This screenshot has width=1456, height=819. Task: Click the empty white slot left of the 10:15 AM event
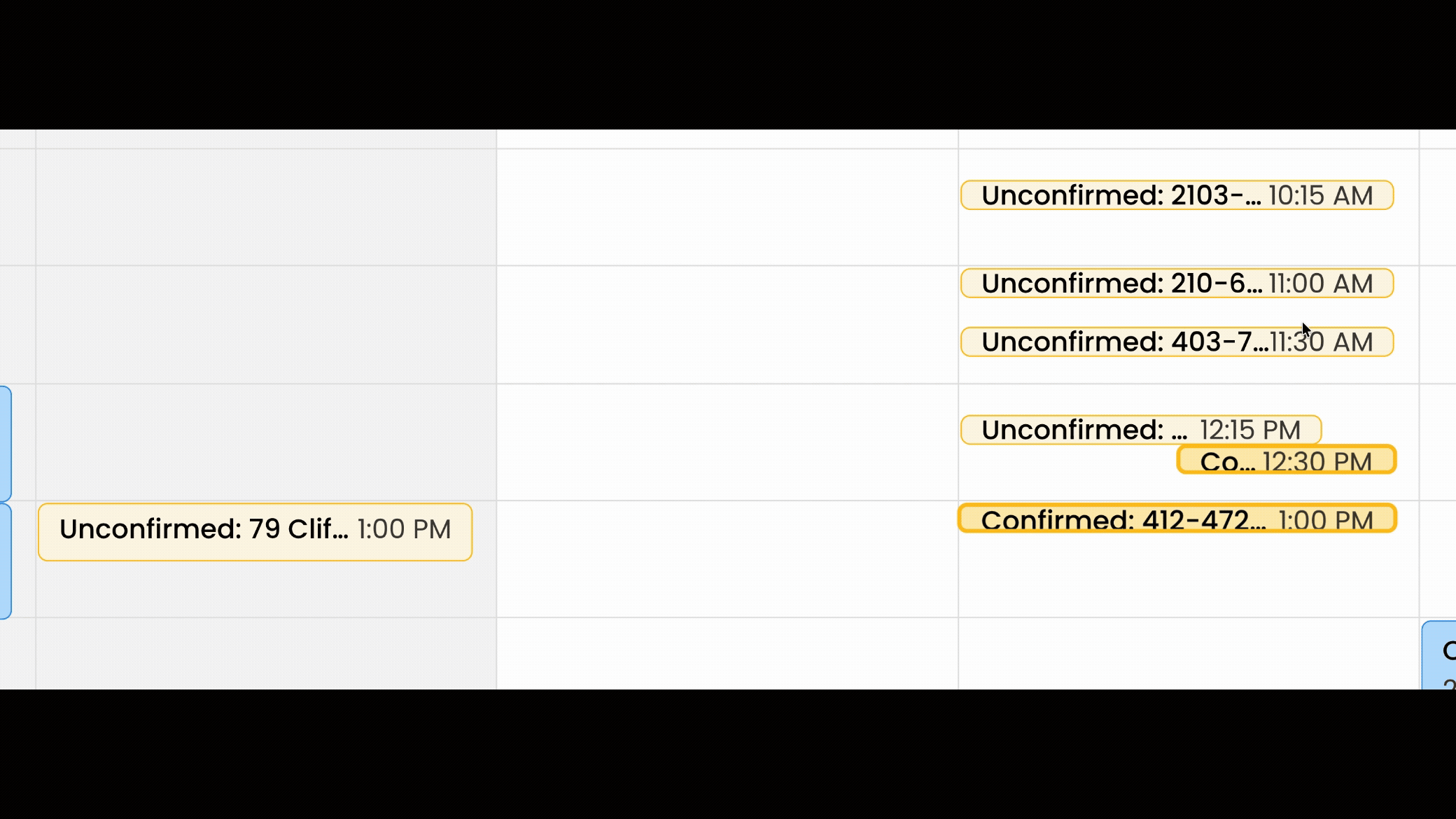[x=727, y=207]
